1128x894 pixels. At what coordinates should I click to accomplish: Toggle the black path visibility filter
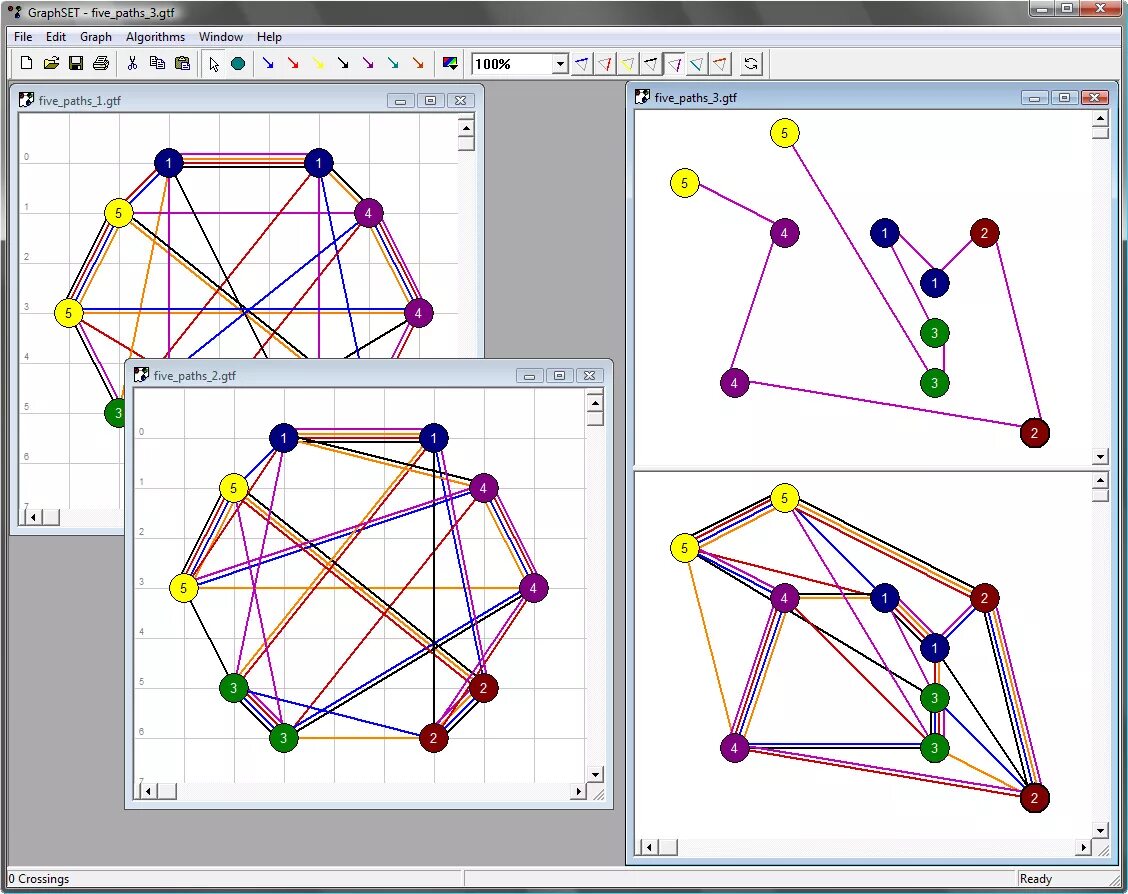click(651, 64)
